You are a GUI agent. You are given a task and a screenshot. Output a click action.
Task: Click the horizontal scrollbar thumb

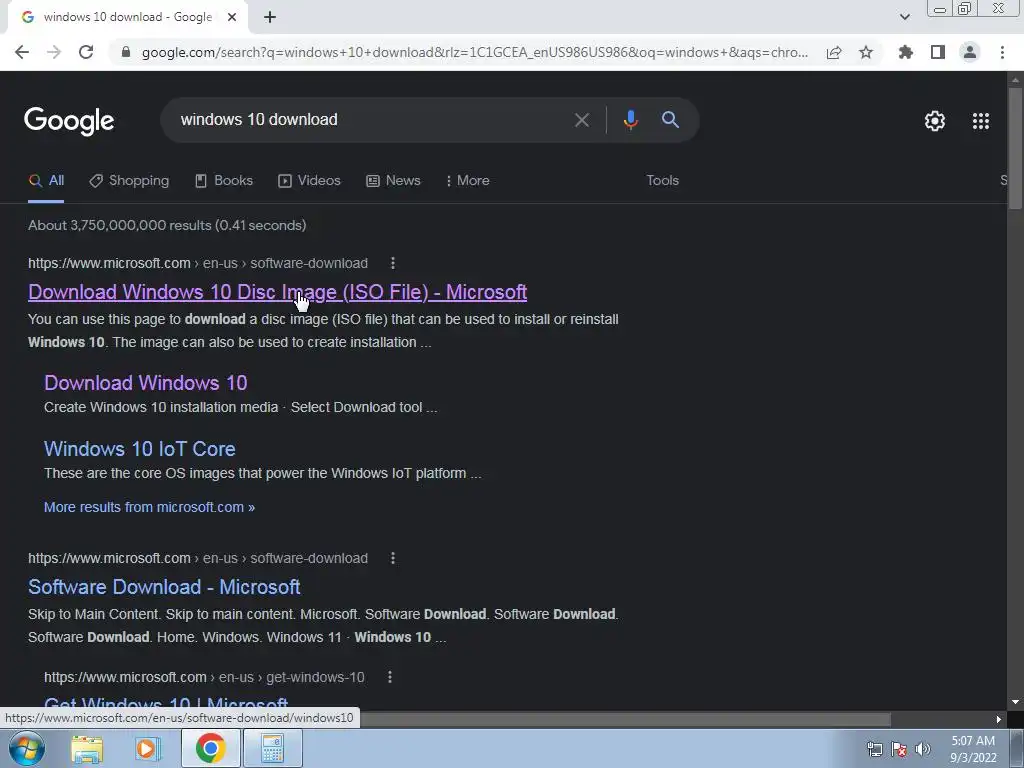click(x=625, y=719)
